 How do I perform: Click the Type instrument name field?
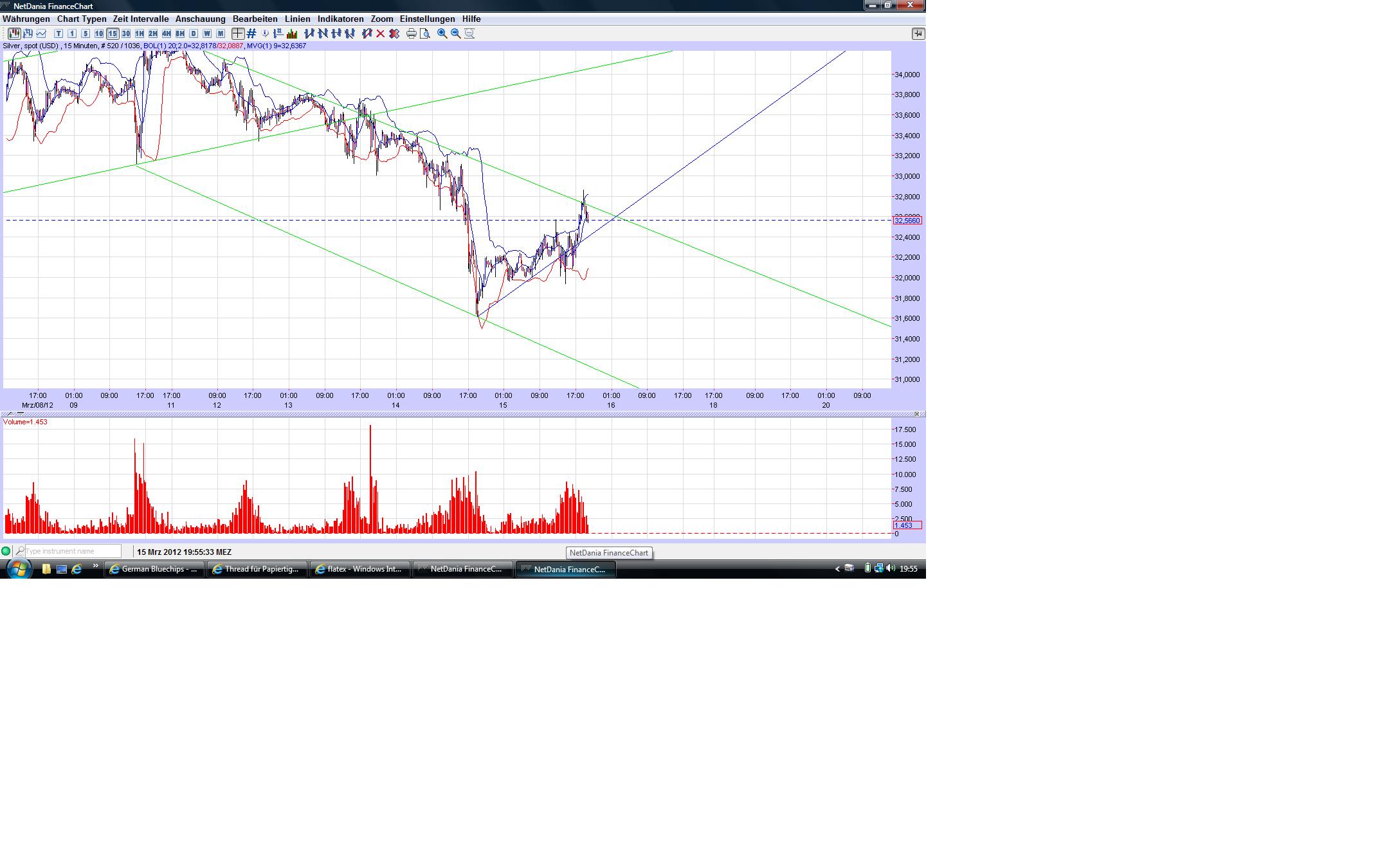point(73,551)
